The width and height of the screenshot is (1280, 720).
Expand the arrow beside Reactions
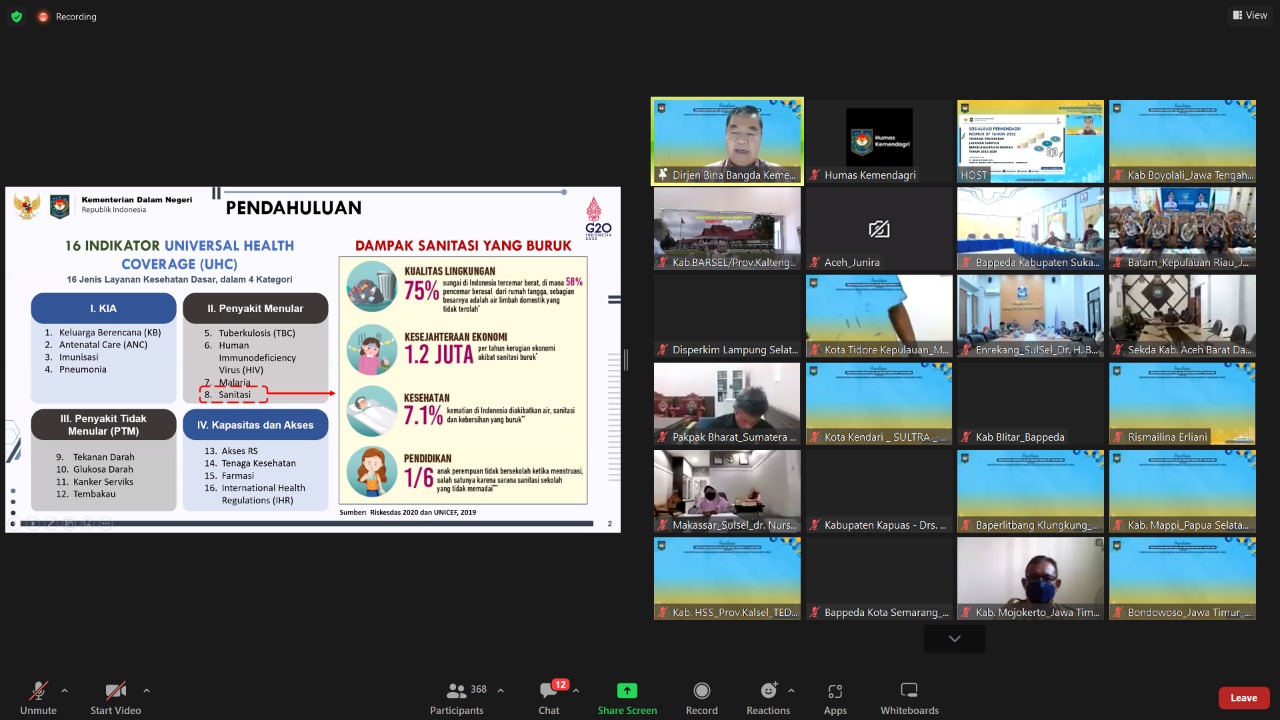[791, 690]
